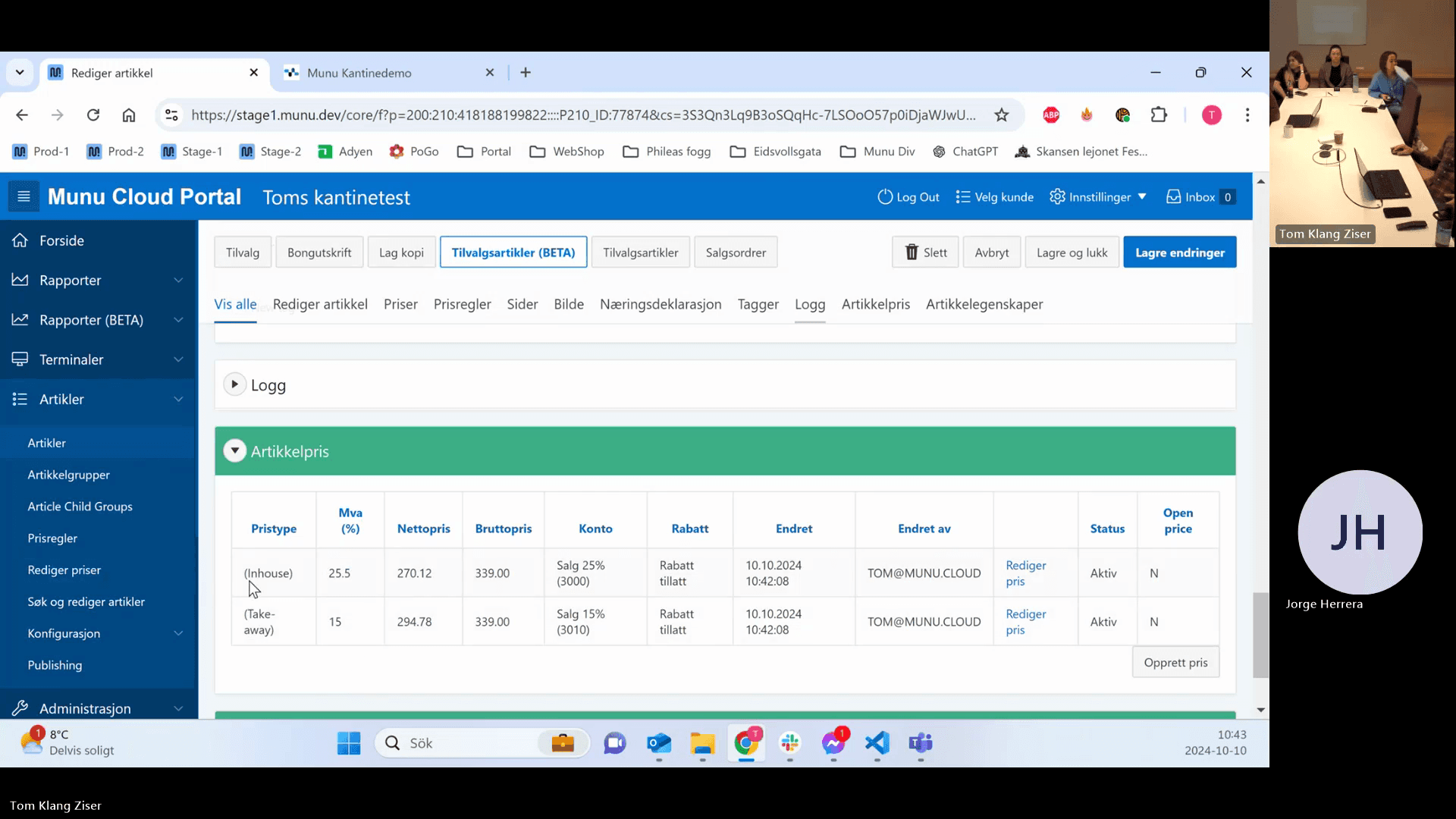1456x819 pixels.
Task: Open the tab search dropdown arrow
Action: click(20, 73)
